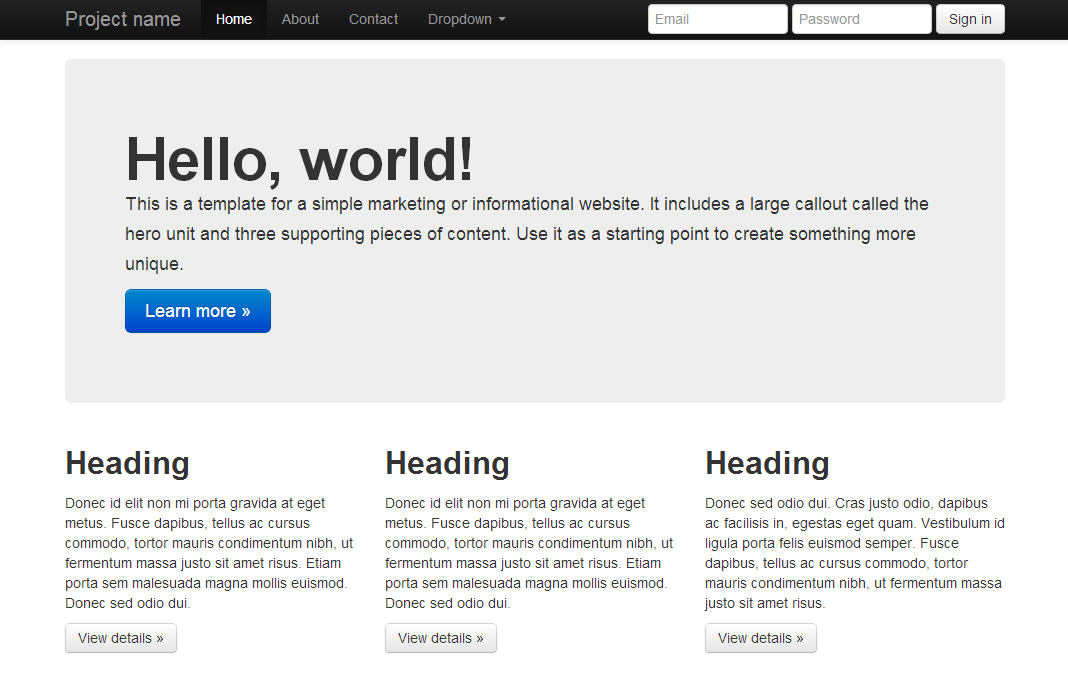Click the paragraph starting with Donec sed odio
Screen dimensions: 1068x677
[853, 553]
